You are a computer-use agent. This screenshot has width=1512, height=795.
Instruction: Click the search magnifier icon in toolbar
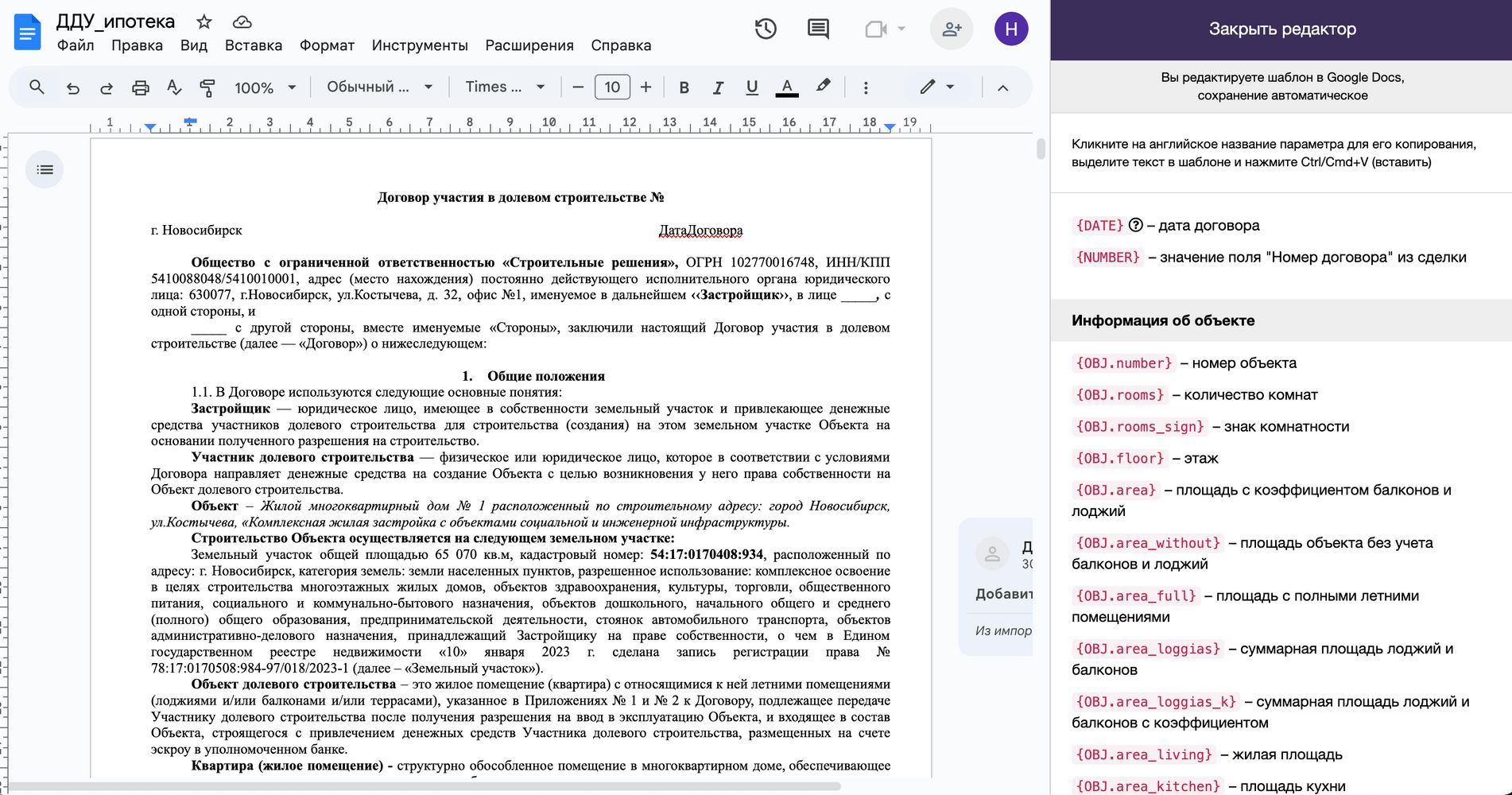37,87
